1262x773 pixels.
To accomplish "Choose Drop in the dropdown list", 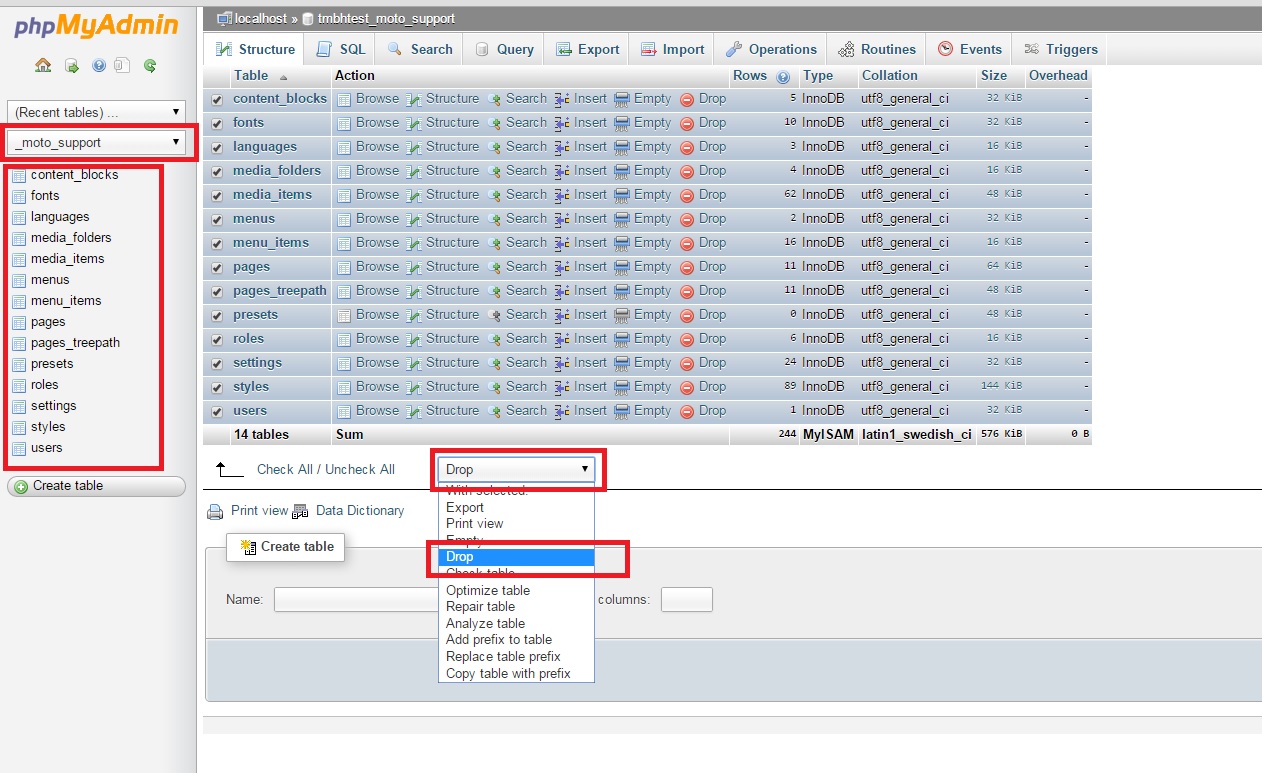I will tap(516, 556).
